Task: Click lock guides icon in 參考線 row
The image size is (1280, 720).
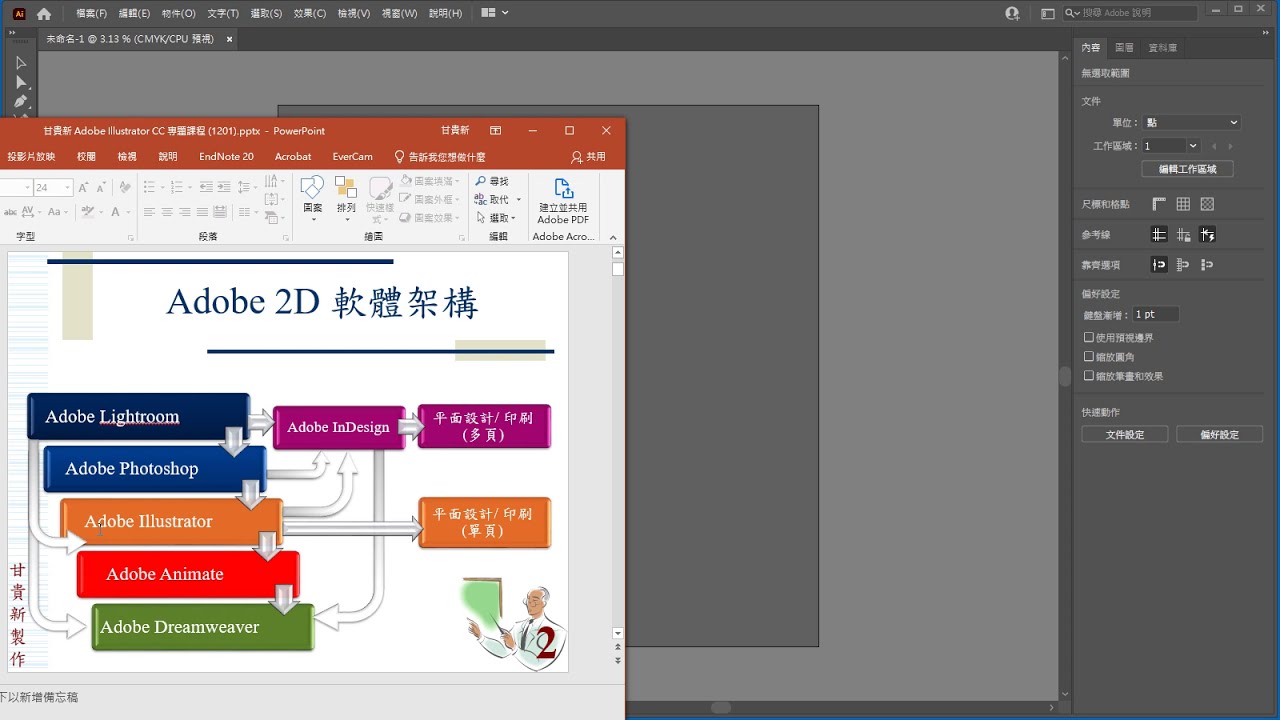Action: (1183, 235)
